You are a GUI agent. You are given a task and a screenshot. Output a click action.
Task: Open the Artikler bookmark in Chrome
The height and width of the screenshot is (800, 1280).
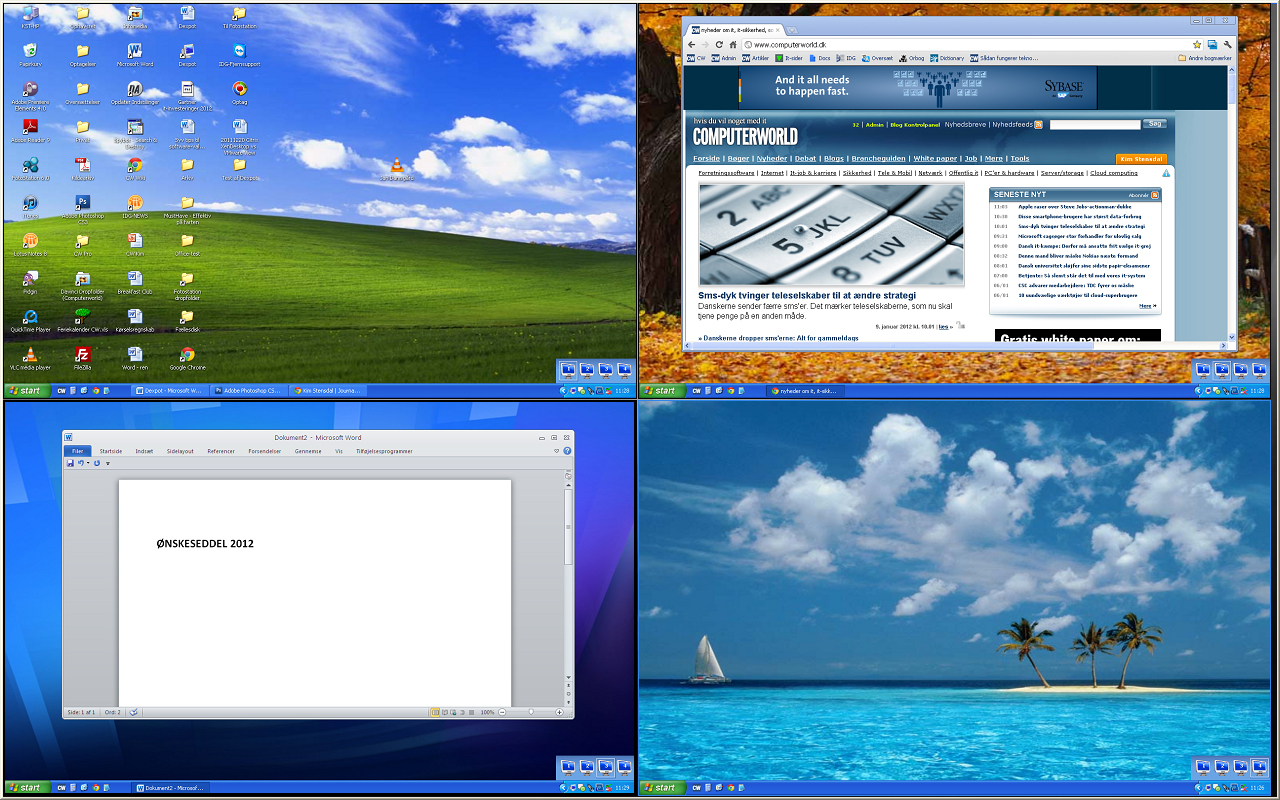[x=755, y=58]
